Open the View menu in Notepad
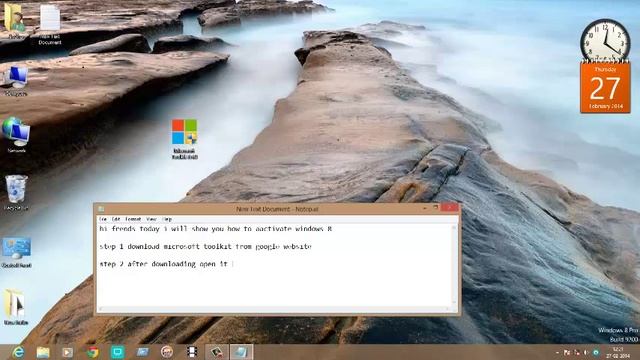This screenshot has width=640, height=360. [x=151, y=219]
